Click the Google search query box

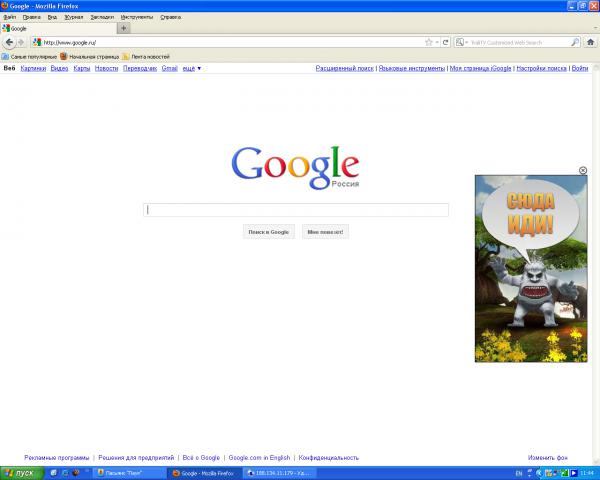point(296,210)
